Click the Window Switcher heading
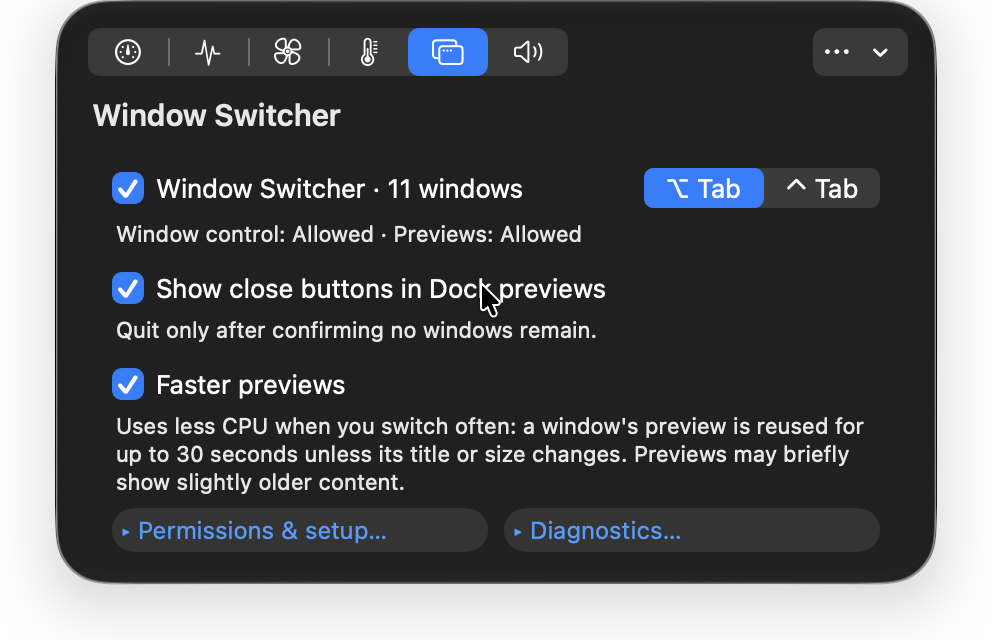Viewport: 992px width, 640px height. tap(216, 116)
